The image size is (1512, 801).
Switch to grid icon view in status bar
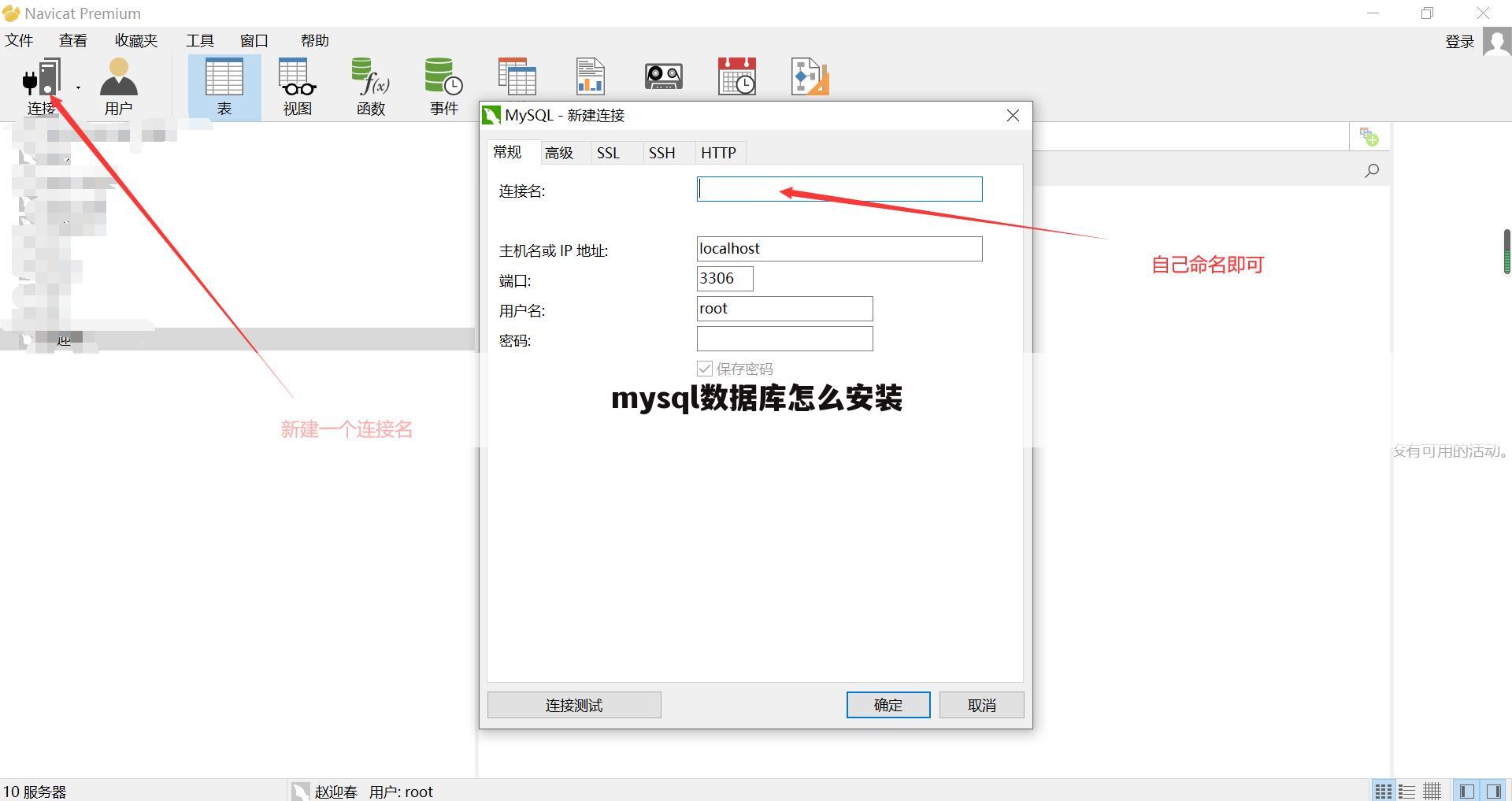[1383, 791]
